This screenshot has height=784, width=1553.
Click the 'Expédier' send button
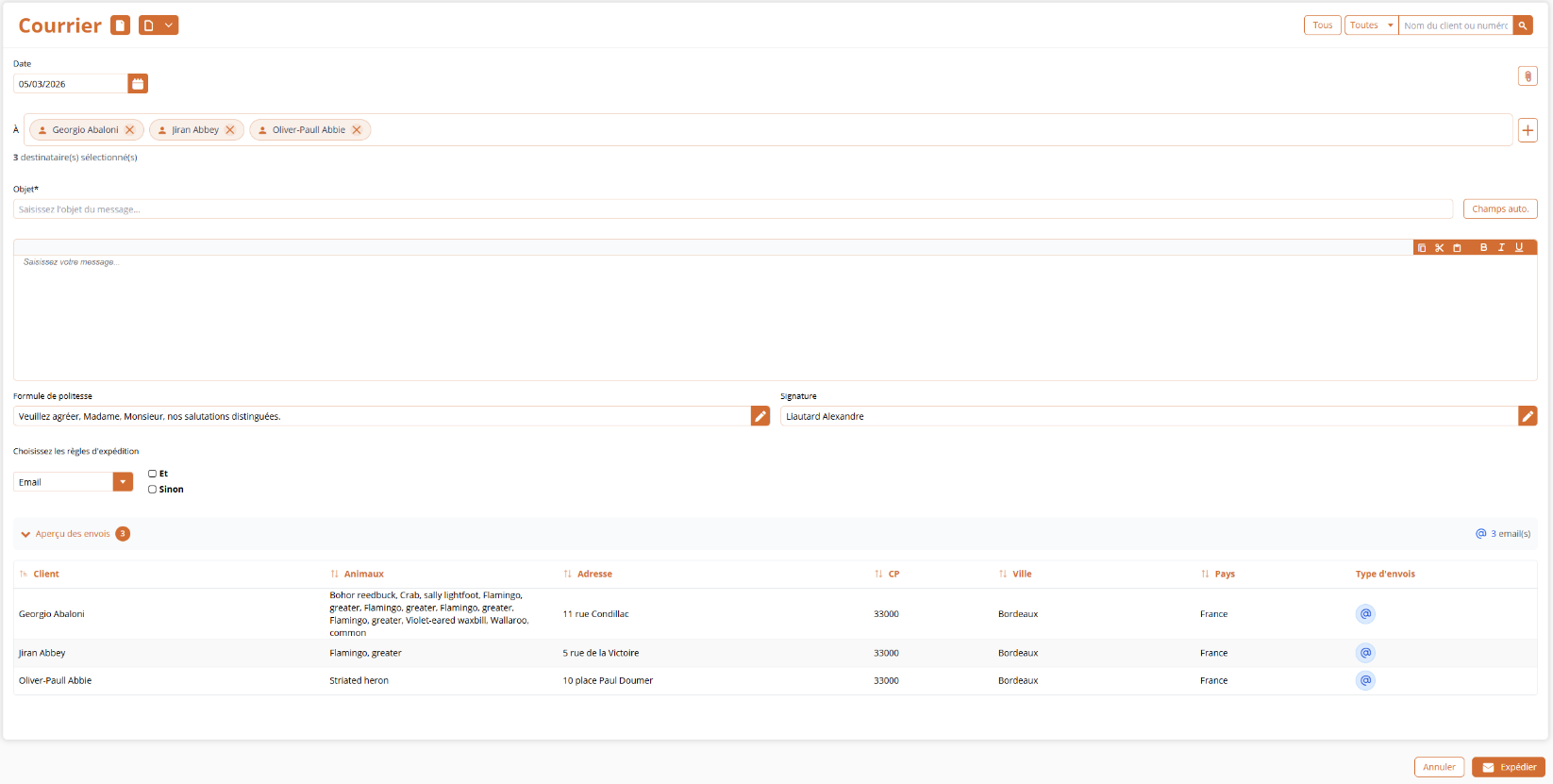click(x=1508, y=767)
